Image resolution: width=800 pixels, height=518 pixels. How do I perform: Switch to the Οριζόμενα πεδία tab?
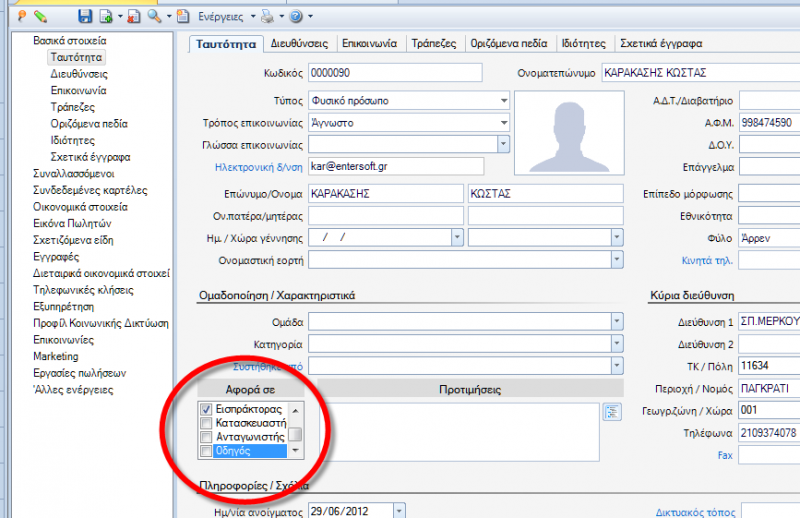[509, 44]
